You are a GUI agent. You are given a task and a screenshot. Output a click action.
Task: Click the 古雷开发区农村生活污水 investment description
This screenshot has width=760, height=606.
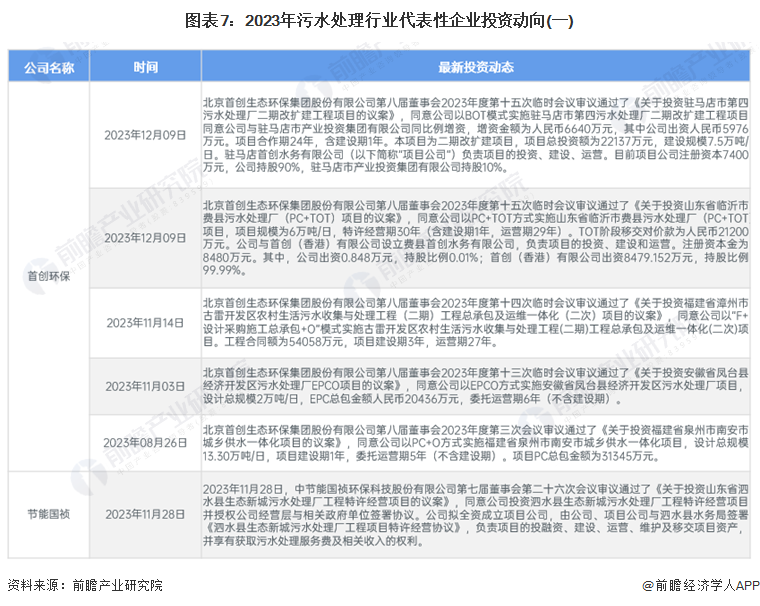[475, 322]
